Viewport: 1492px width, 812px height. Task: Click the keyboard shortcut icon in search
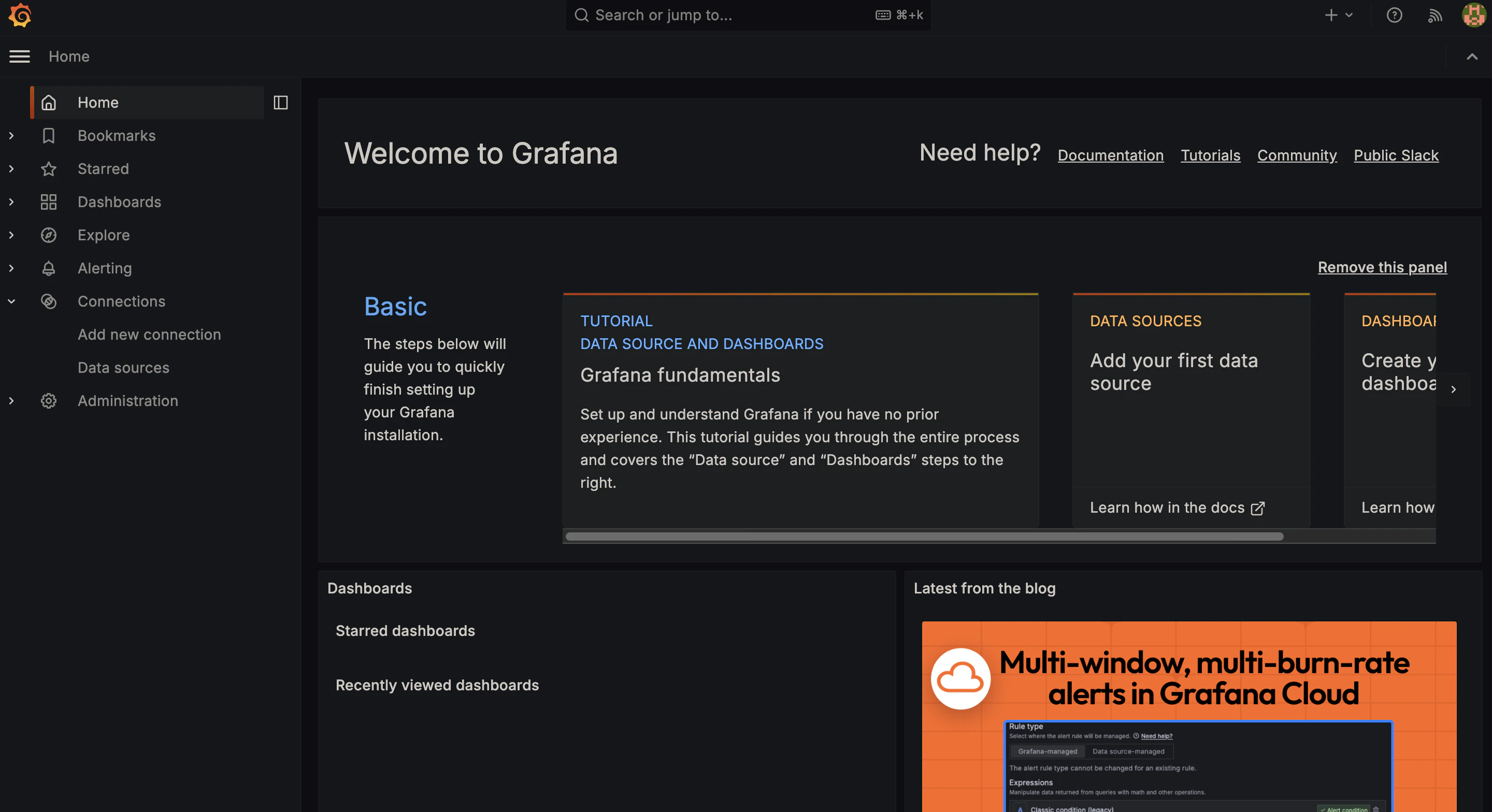point(883,15)
